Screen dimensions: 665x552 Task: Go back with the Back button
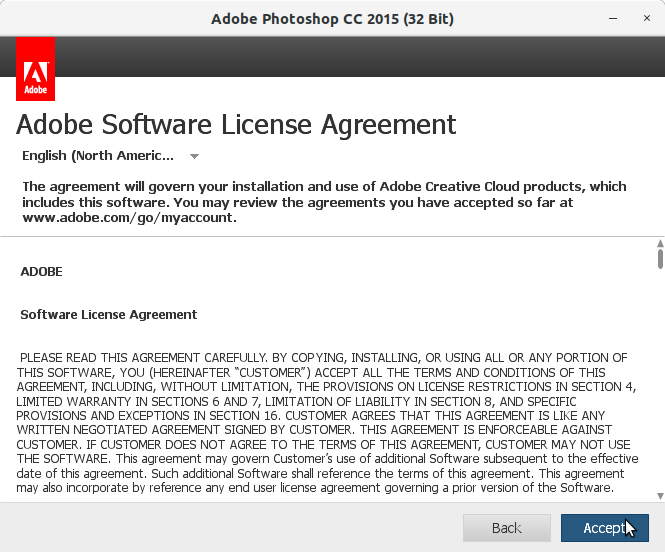(x=507, y=528)
